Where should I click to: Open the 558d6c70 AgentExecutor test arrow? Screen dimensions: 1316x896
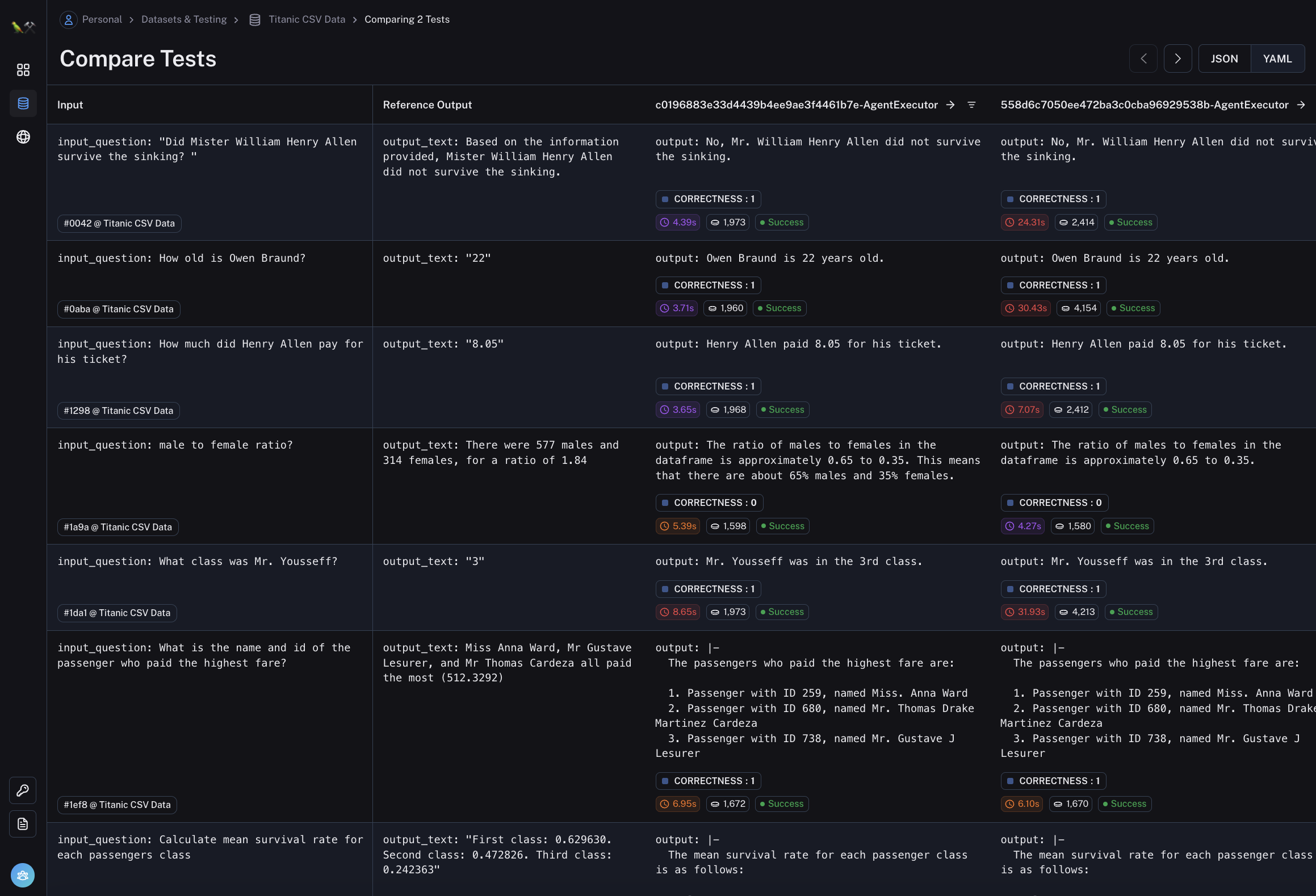[1301, 105]
